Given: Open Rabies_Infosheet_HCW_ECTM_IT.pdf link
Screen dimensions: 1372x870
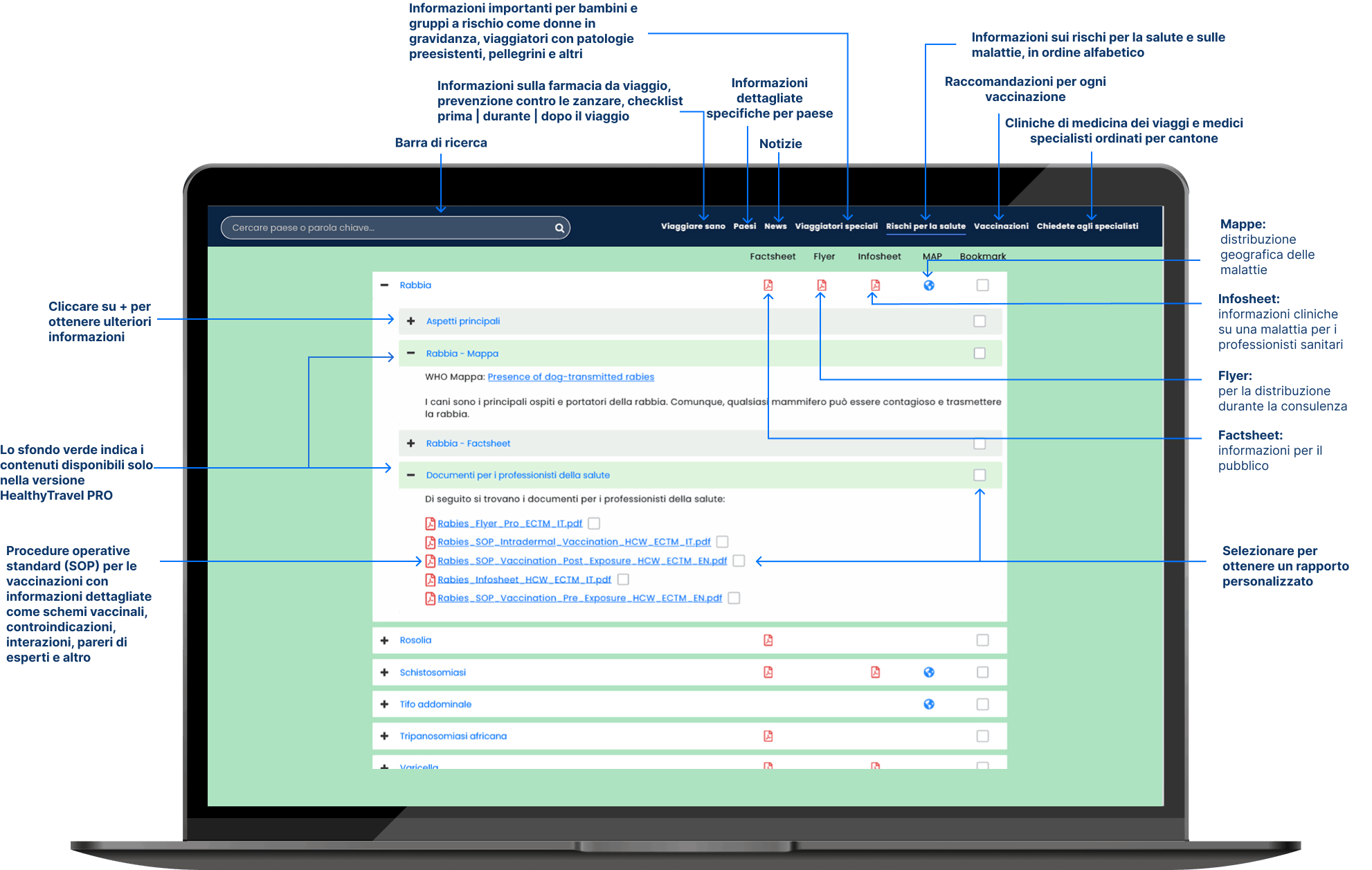Looking at the screenshot, I should pos(524,579).
